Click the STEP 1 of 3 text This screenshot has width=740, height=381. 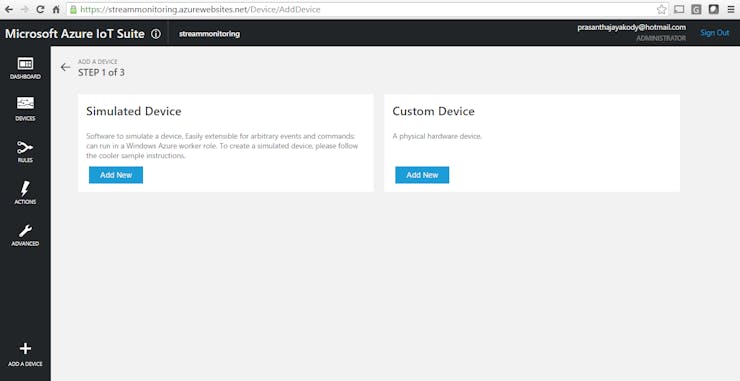[101, 73]
